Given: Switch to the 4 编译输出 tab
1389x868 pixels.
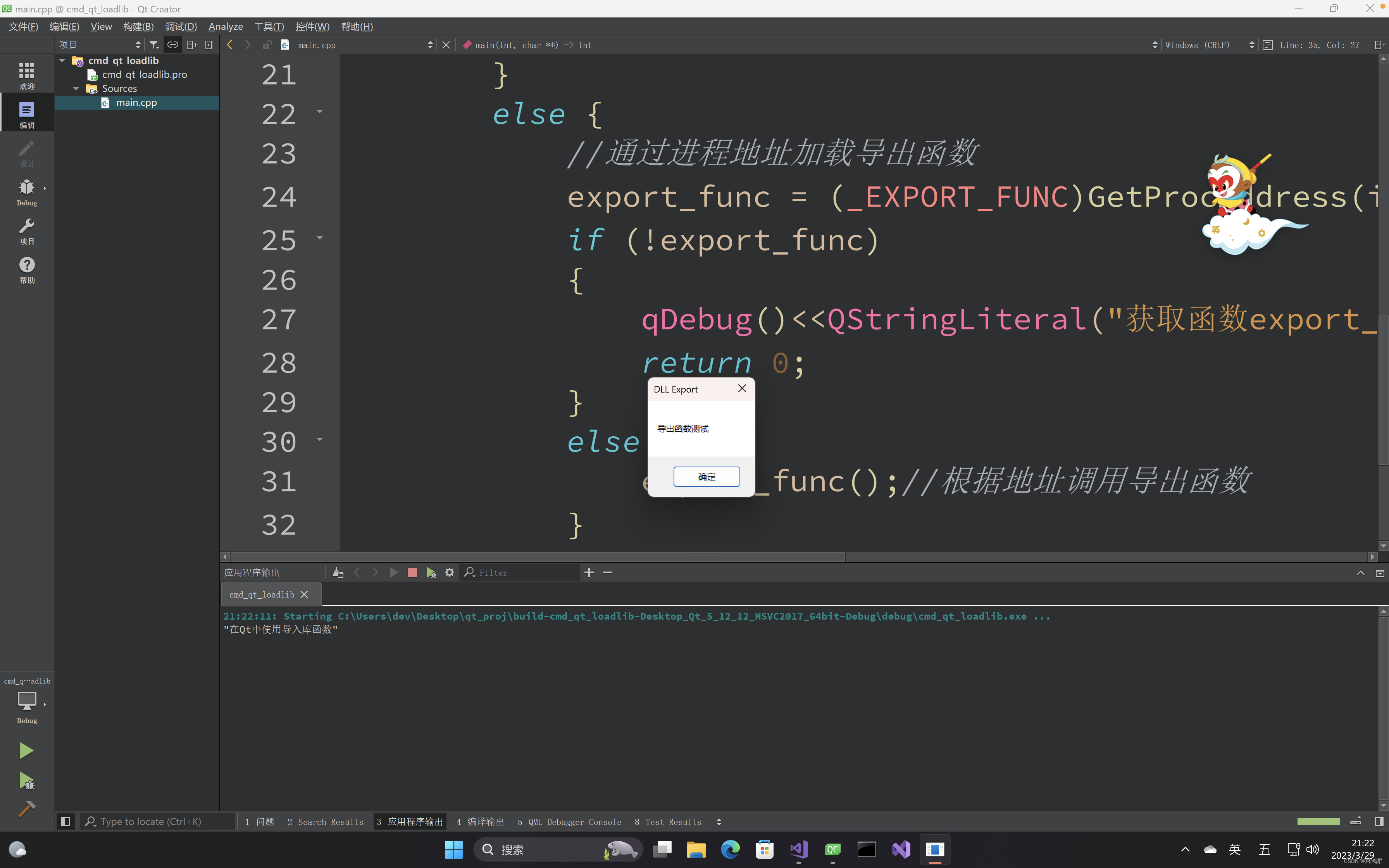Looking at the screenshot, I should pos(481,821).
